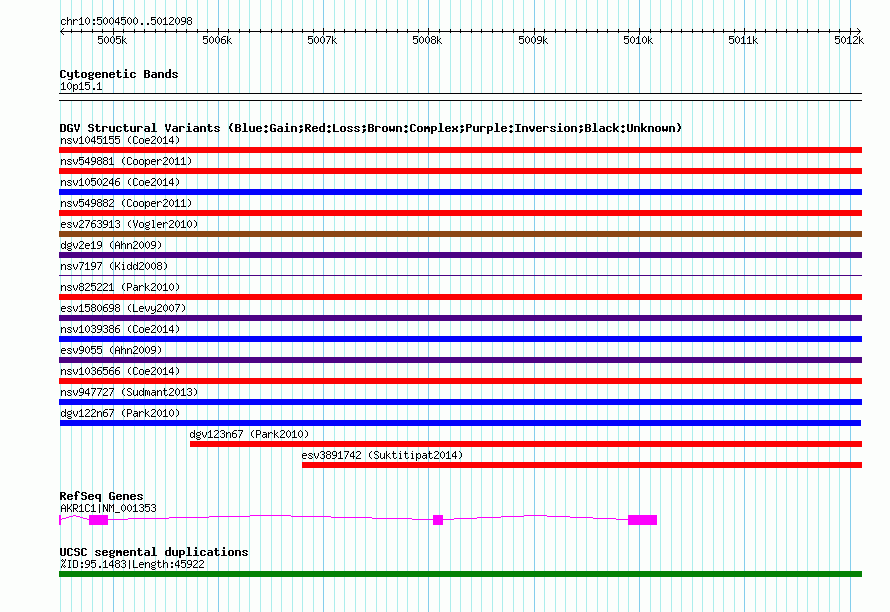Open the nsv825221 (Park2010) loss variant label
The width and height of the screenshot is (890, 612).
coord(120,287)
